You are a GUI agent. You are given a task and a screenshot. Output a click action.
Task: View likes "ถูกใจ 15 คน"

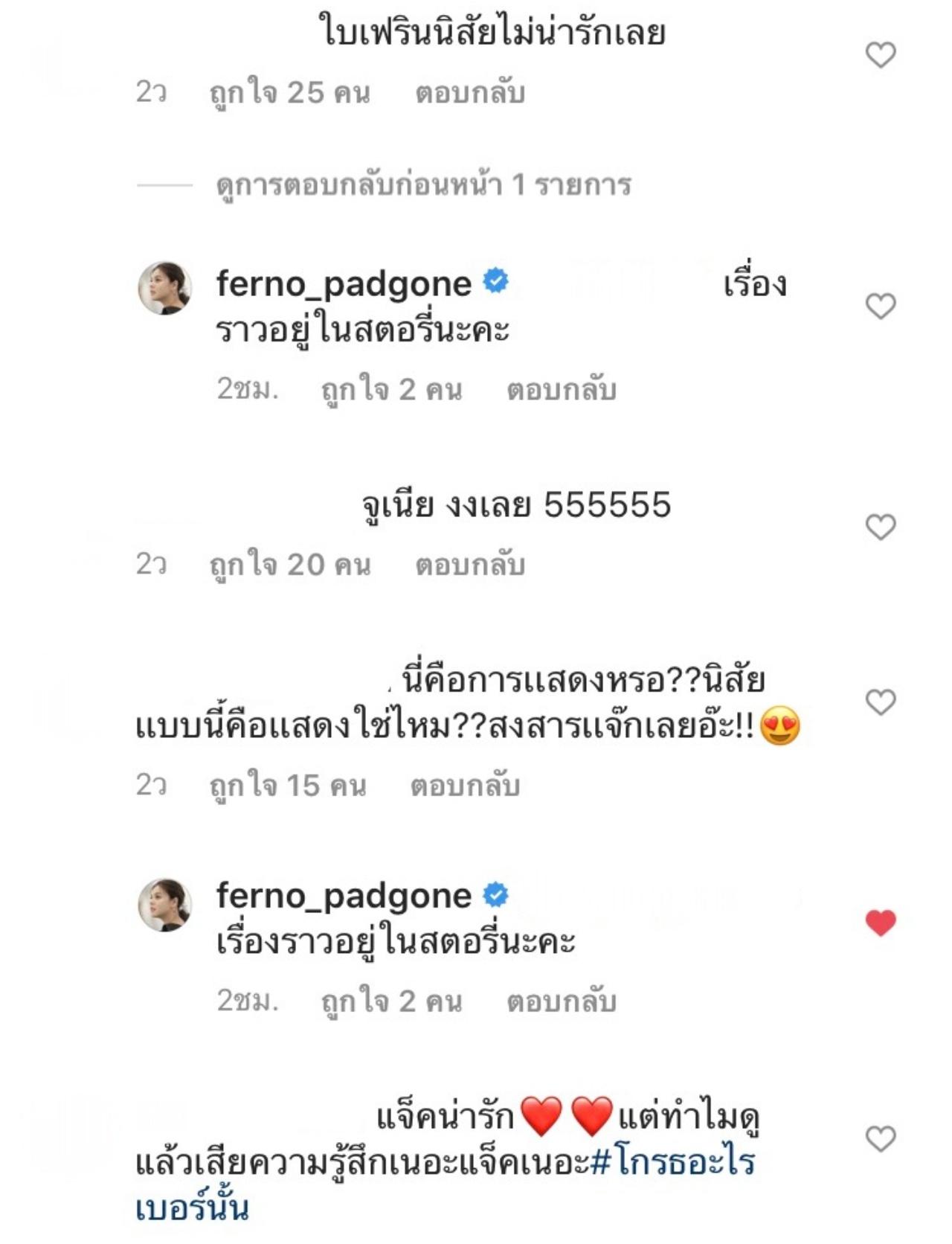[288, 786]
